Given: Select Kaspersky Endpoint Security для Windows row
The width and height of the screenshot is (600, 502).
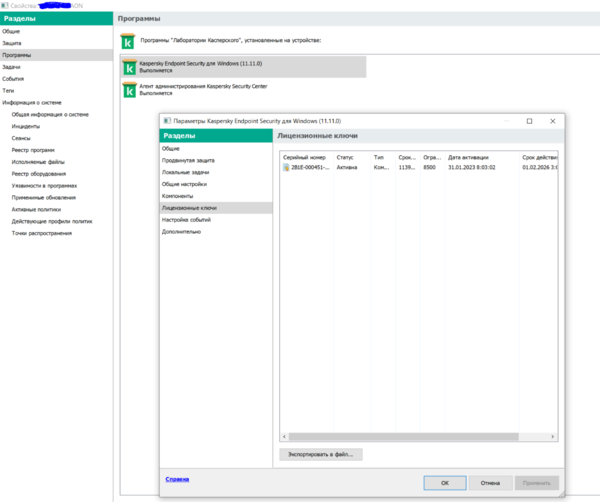Looking at the screenshot, I should click(244, 67).
